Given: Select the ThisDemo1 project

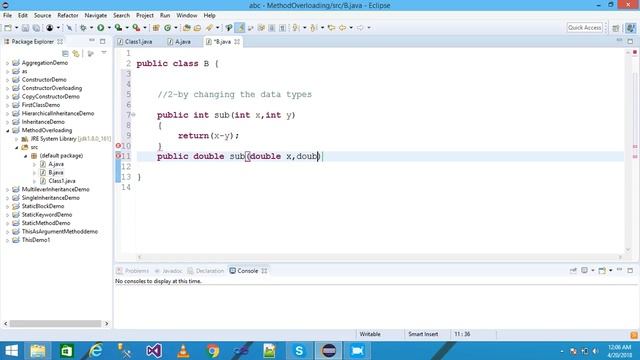Looking at the screenshot, I should pyautogui.click(x=36, y=240).
